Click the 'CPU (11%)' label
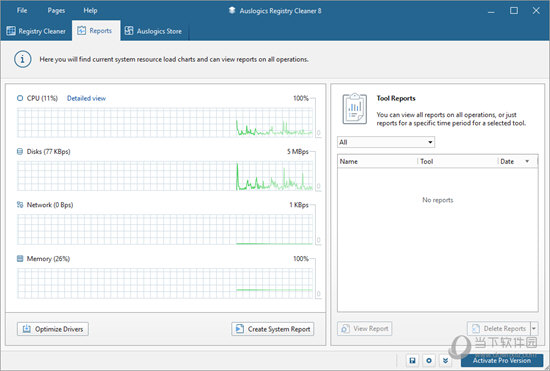 click(42, 98)
